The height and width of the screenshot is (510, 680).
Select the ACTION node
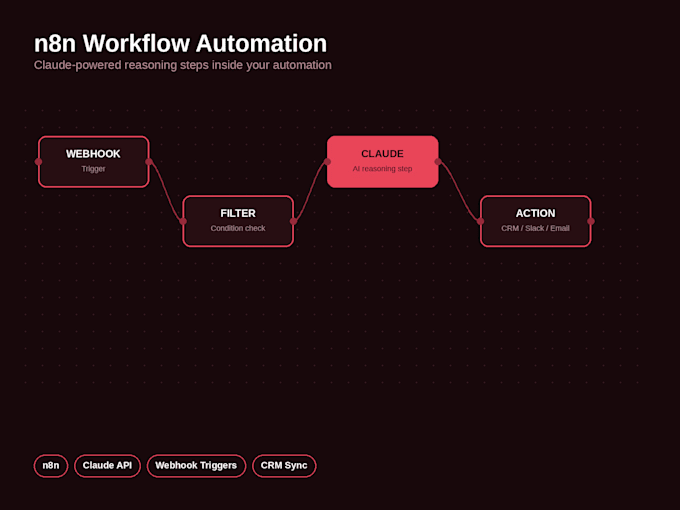click(536, 221)
